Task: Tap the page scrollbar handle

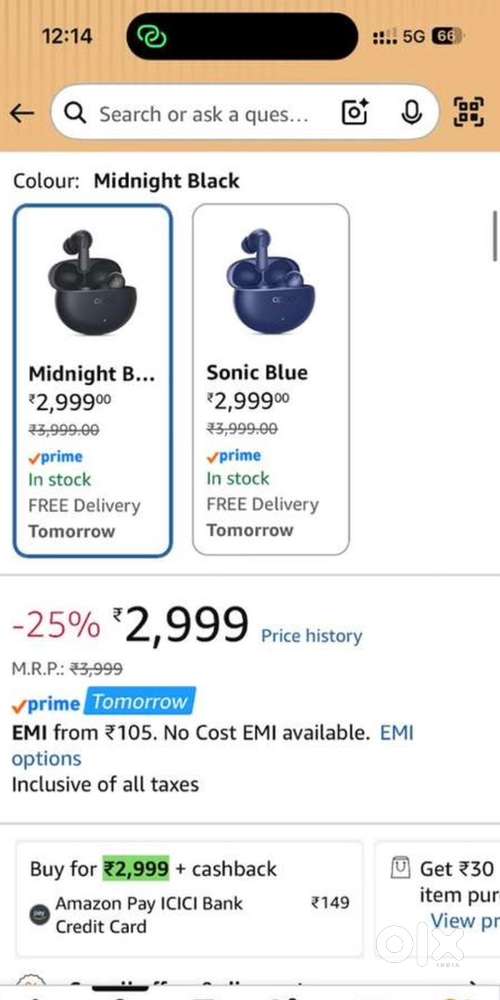Action: pyautogui.click(x=495, y=236)
